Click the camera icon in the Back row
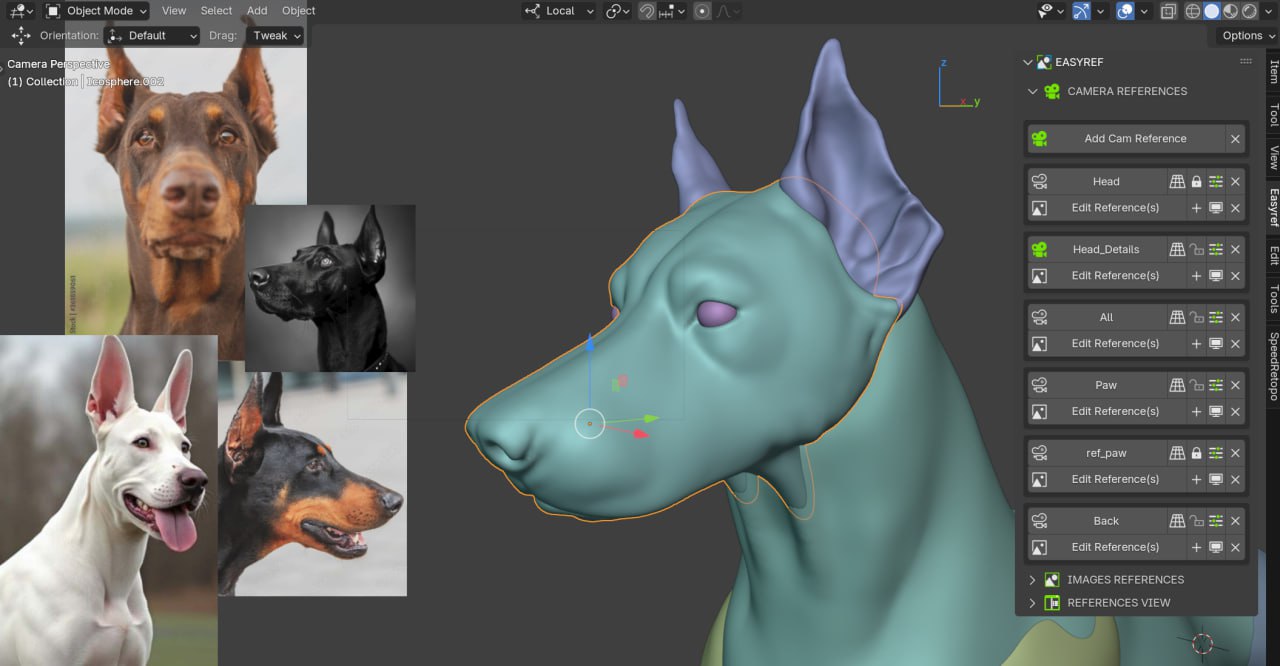The height and width of the screenshot is (666, 1280). tap(1039, 522)
